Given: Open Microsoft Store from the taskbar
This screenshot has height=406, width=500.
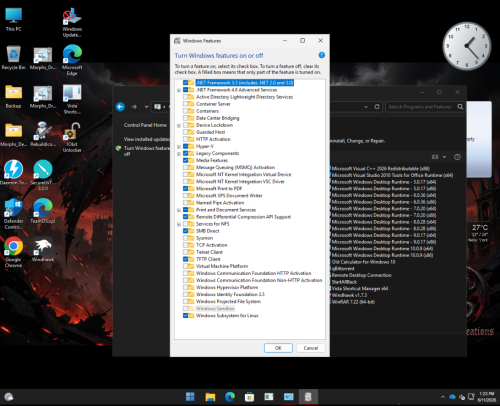Looking at the screenshot, I should 249,397.
